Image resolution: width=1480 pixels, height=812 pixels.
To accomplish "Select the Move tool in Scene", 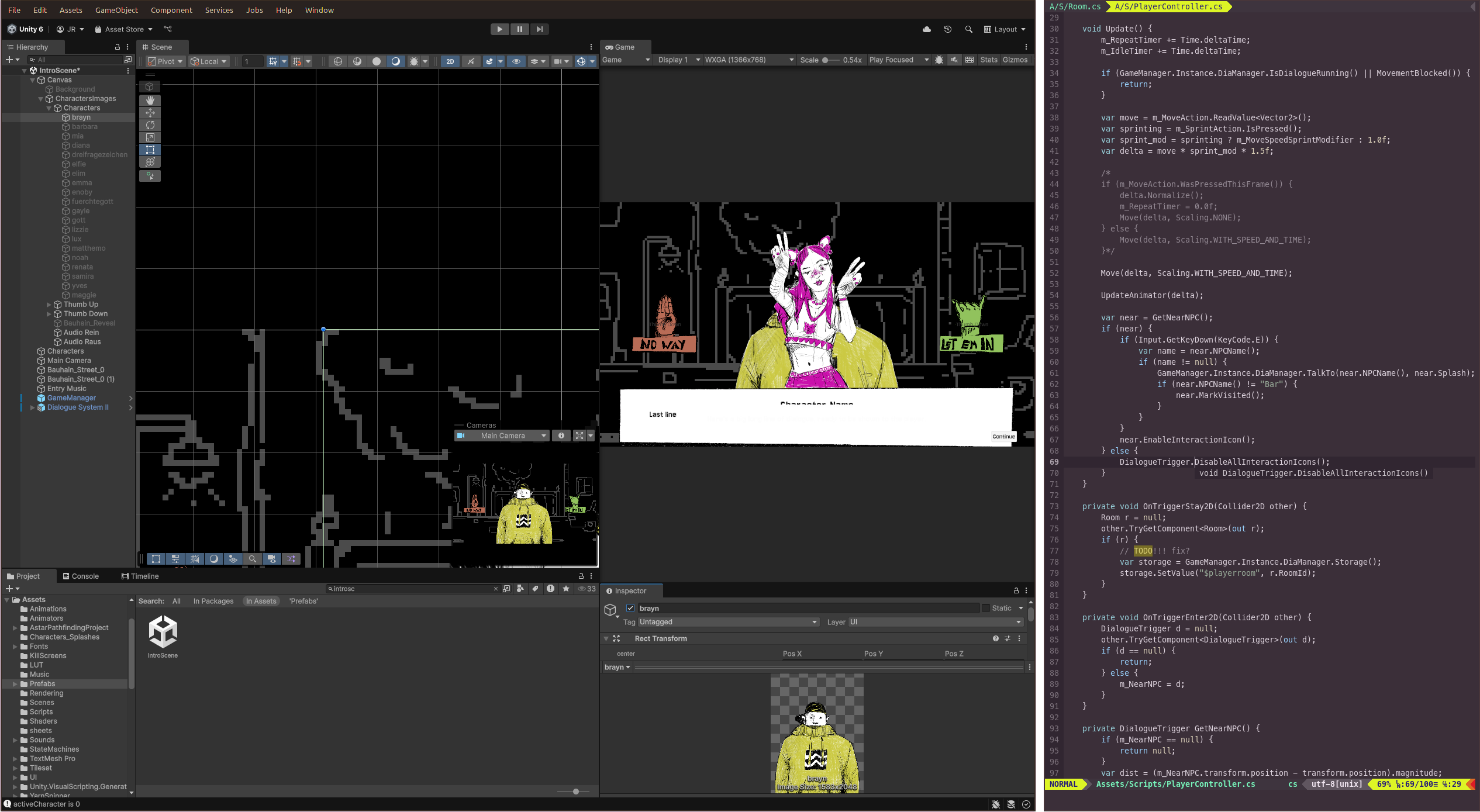I will [150, 113].
